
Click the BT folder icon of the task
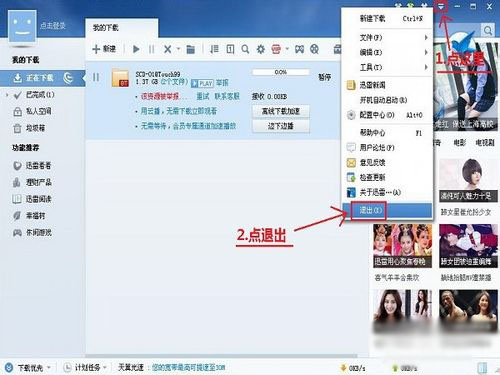[x=120, y=78]
